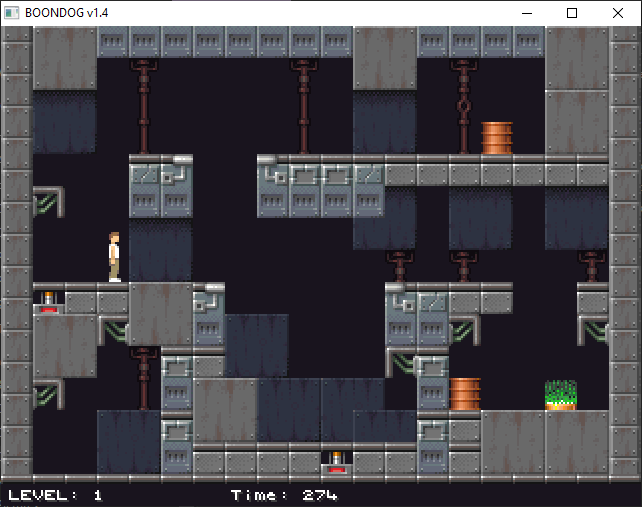642x507 pixels.
Task: Click the player character in white shirt
Action: [x=114, y=257]
